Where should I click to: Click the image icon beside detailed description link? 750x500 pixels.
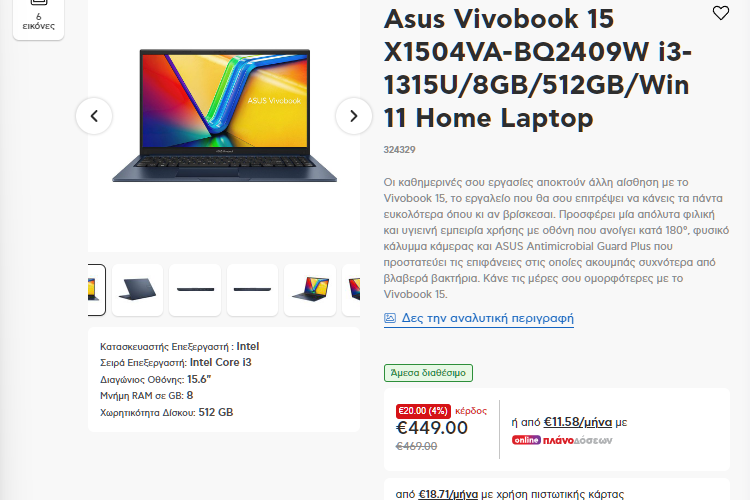pyautogui.click(x=390, y=318)
